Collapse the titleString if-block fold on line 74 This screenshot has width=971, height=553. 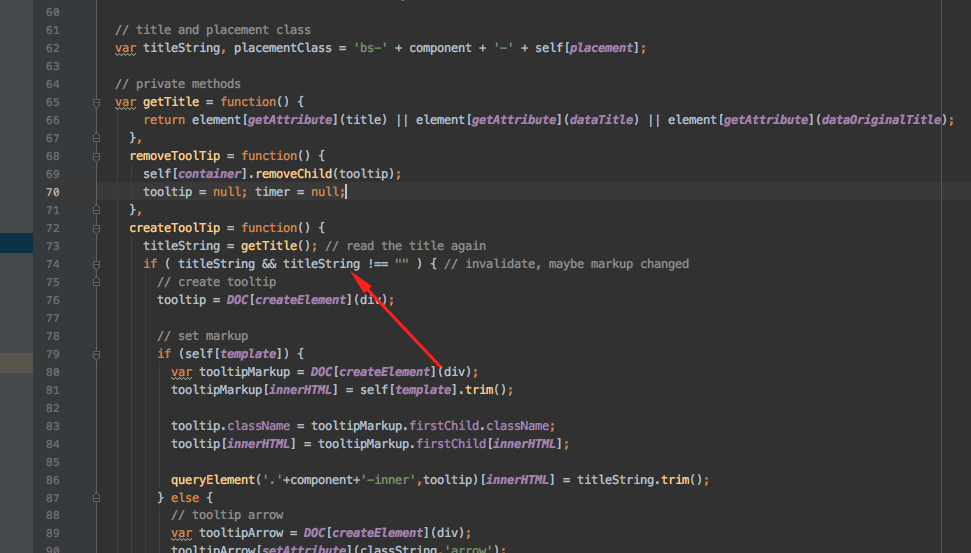97,264
